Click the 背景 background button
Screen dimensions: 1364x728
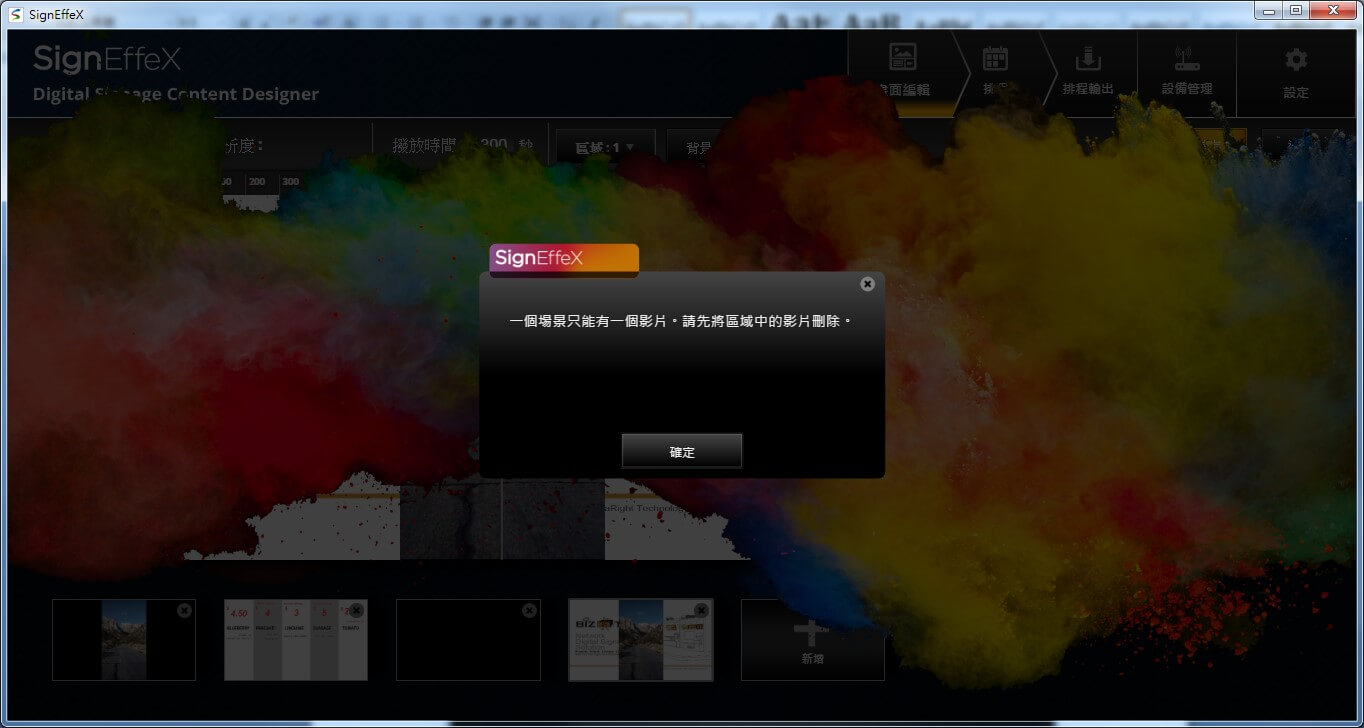699,147
